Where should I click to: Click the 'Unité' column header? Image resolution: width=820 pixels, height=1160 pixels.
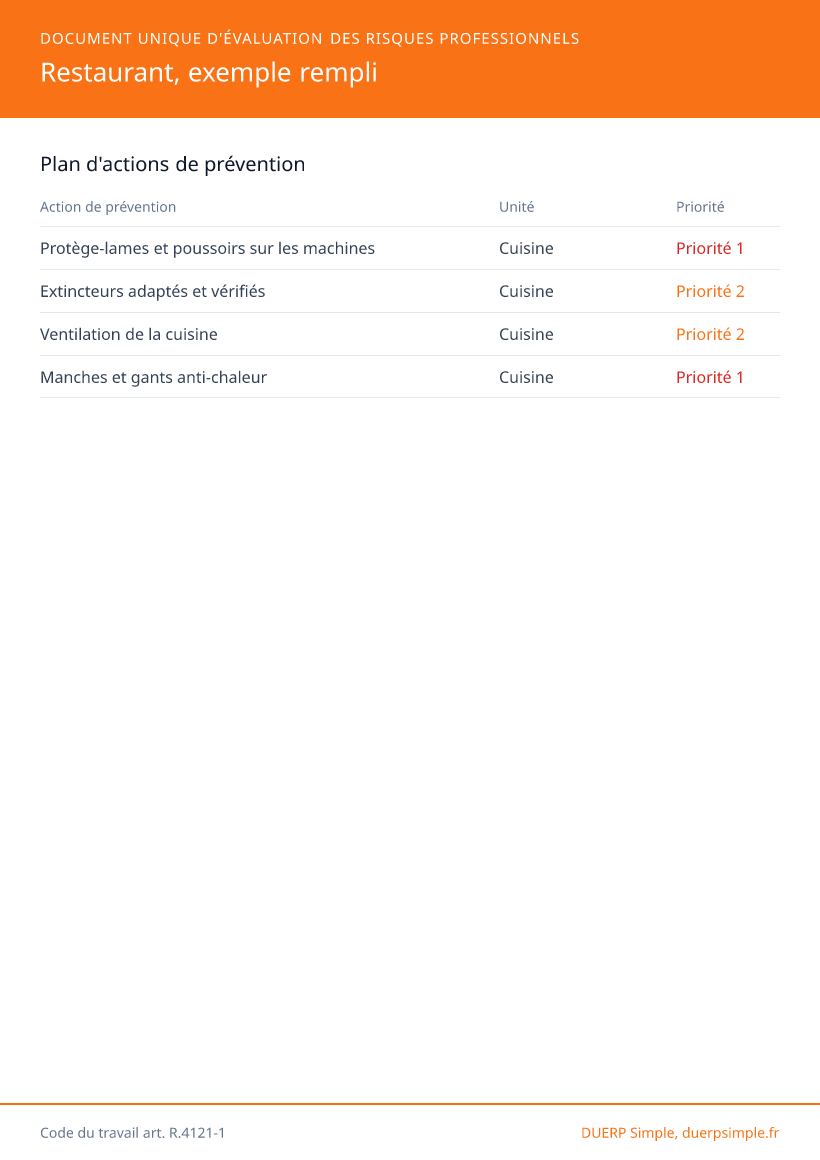(x=517, y=207)
